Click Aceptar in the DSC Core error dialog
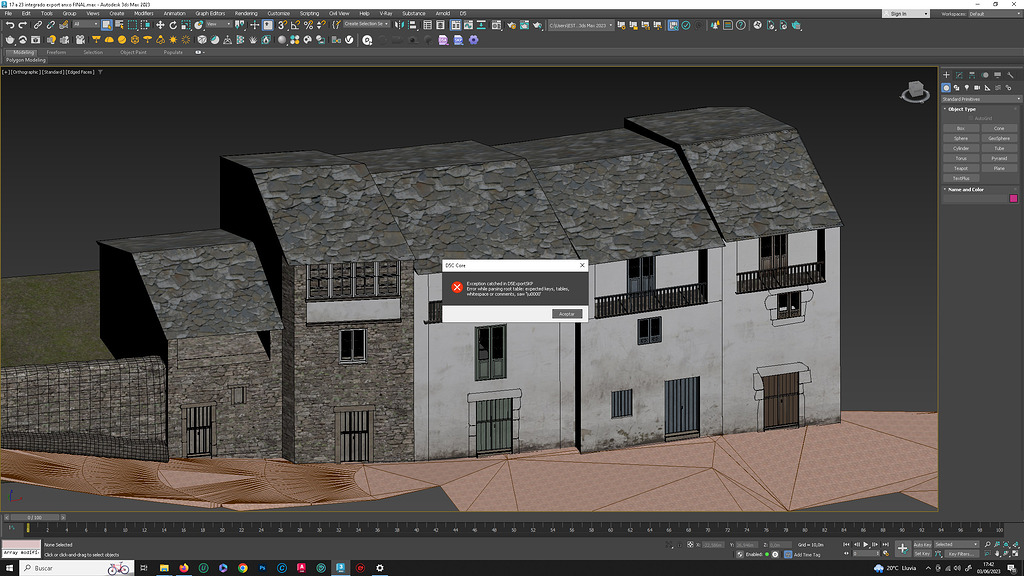Viewport: 1024px width, 576px height. coord(566,313)
